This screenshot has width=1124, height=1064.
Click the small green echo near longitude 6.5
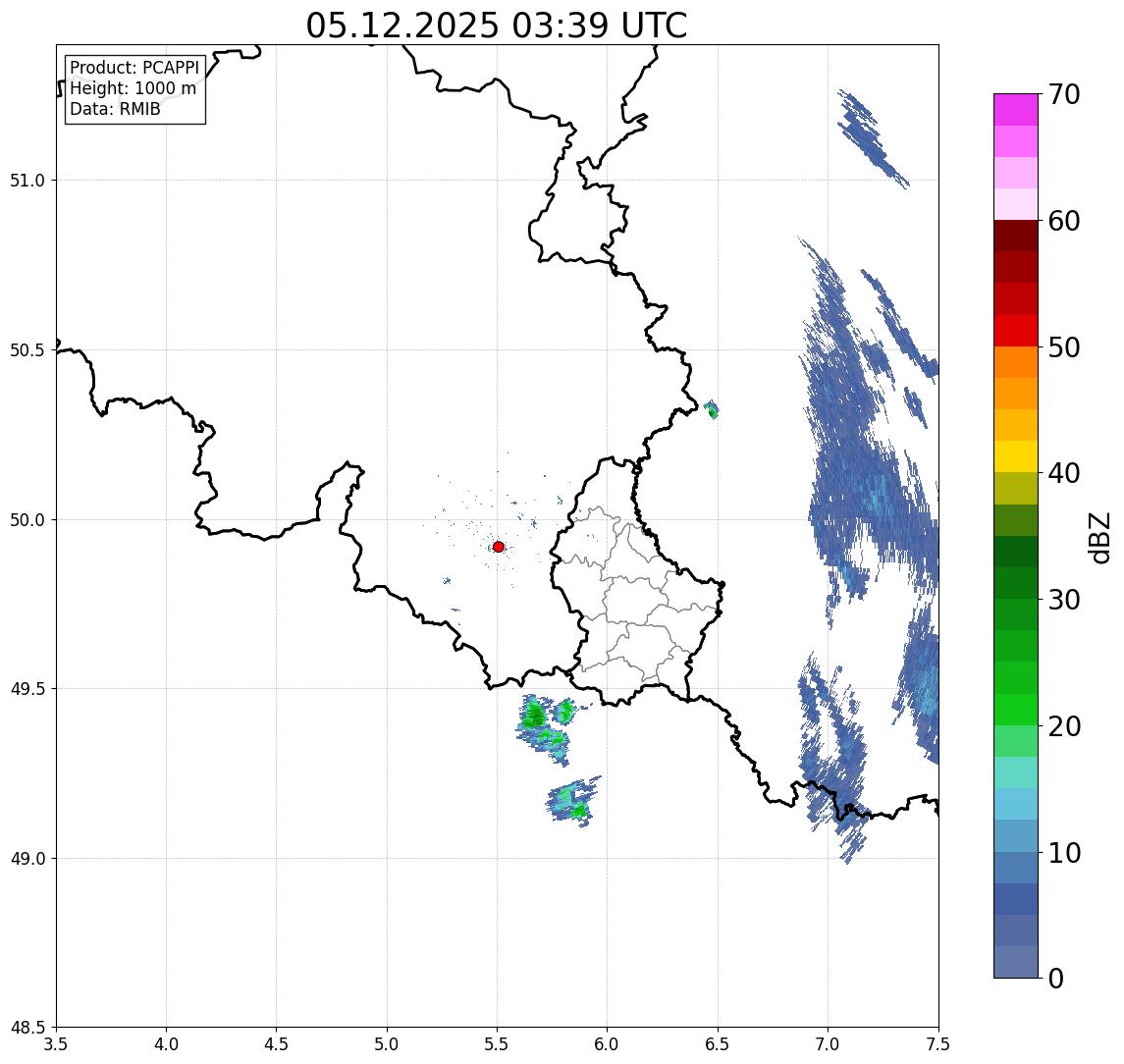point(711,409)
